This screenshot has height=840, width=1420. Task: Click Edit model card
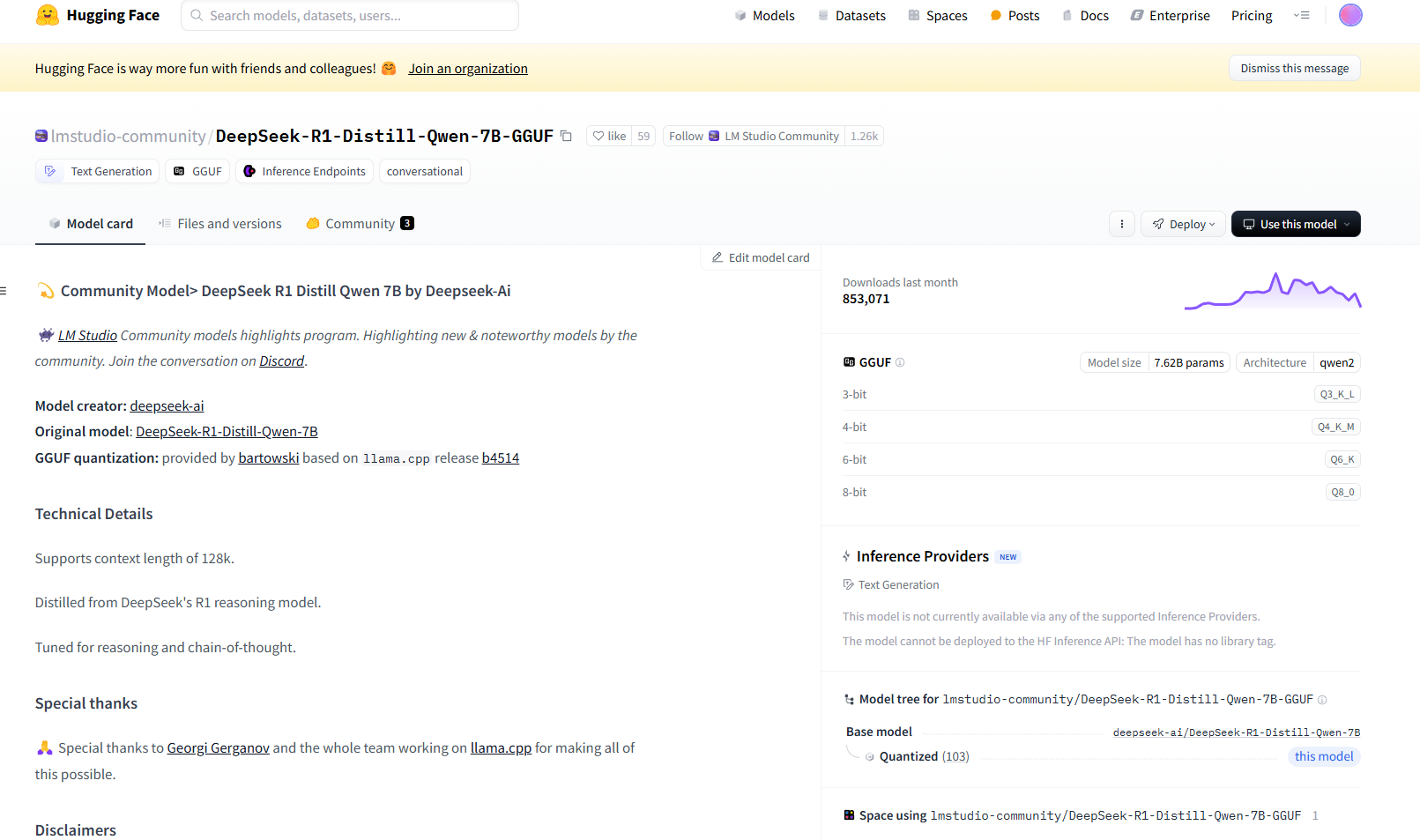(x=761, y=257)
